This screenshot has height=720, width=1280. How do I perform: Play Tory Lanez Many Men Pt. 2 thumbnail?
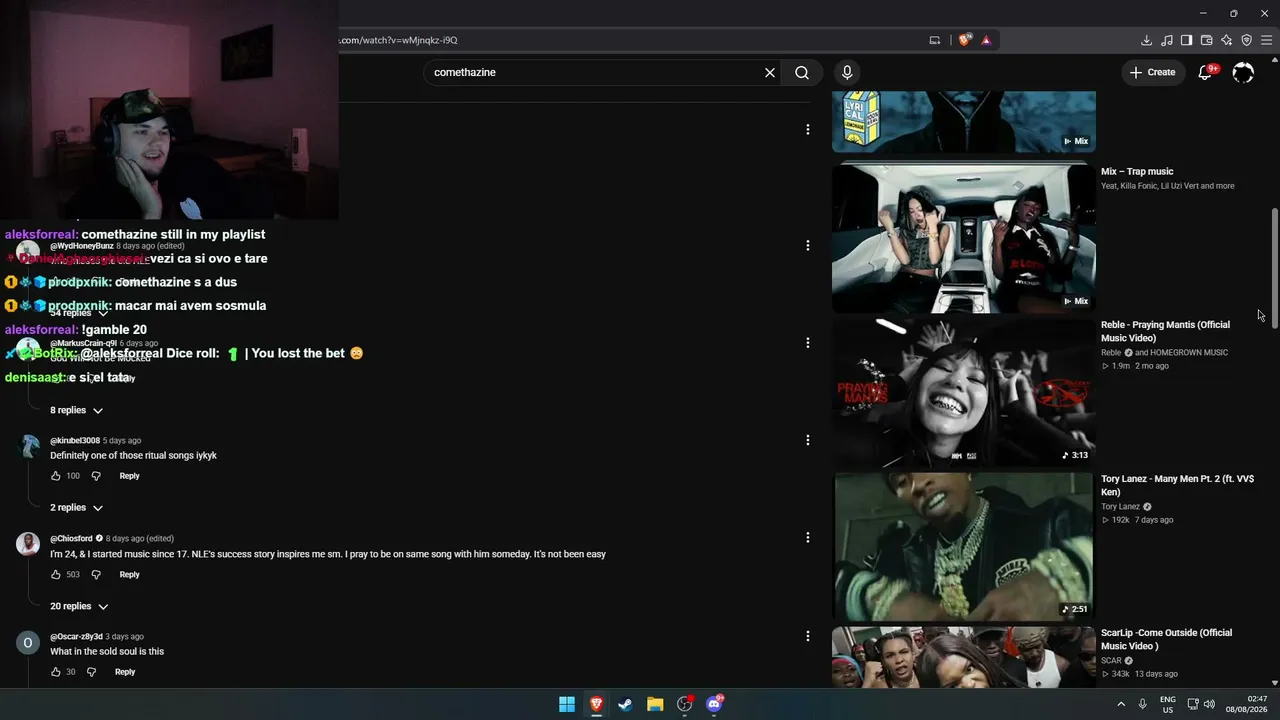coord(964,546)
